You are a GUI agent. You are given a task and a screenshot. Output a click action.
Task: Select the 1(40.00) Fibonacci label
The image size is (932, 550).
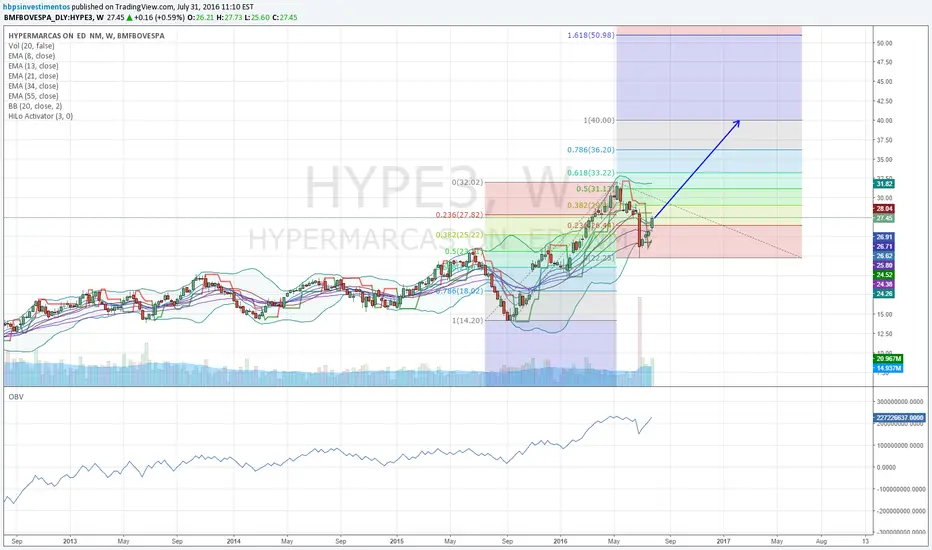point(599,120)
